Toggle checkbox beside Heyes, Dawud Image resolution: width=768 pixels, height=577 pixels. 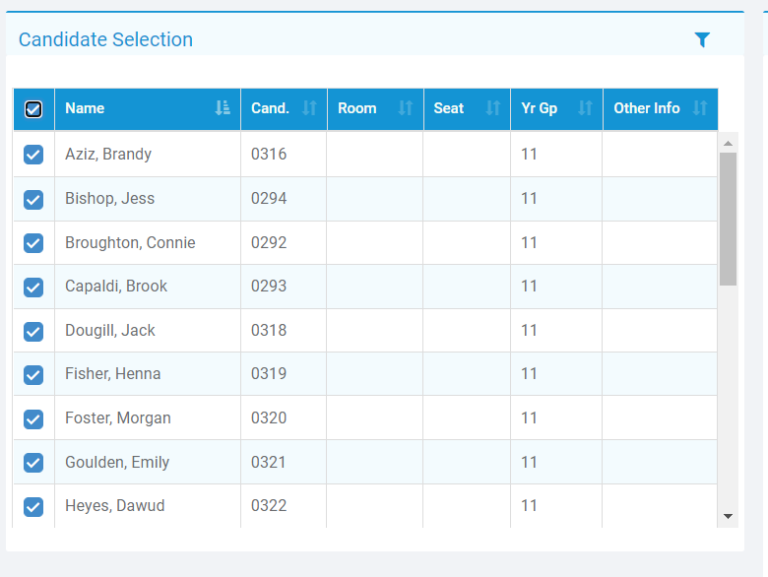click(x=33, y=506)
